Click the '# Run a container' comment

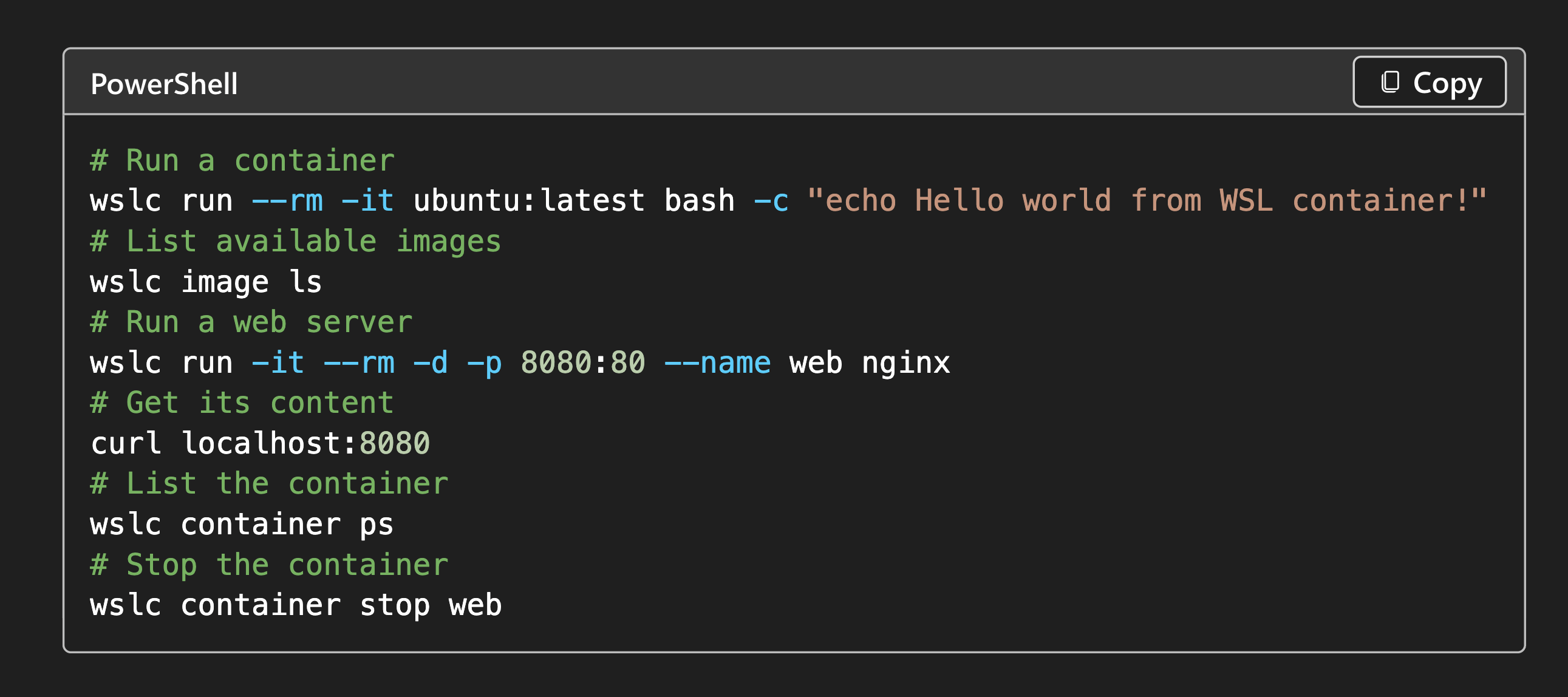pyautogui.click(x=242, y=161)
